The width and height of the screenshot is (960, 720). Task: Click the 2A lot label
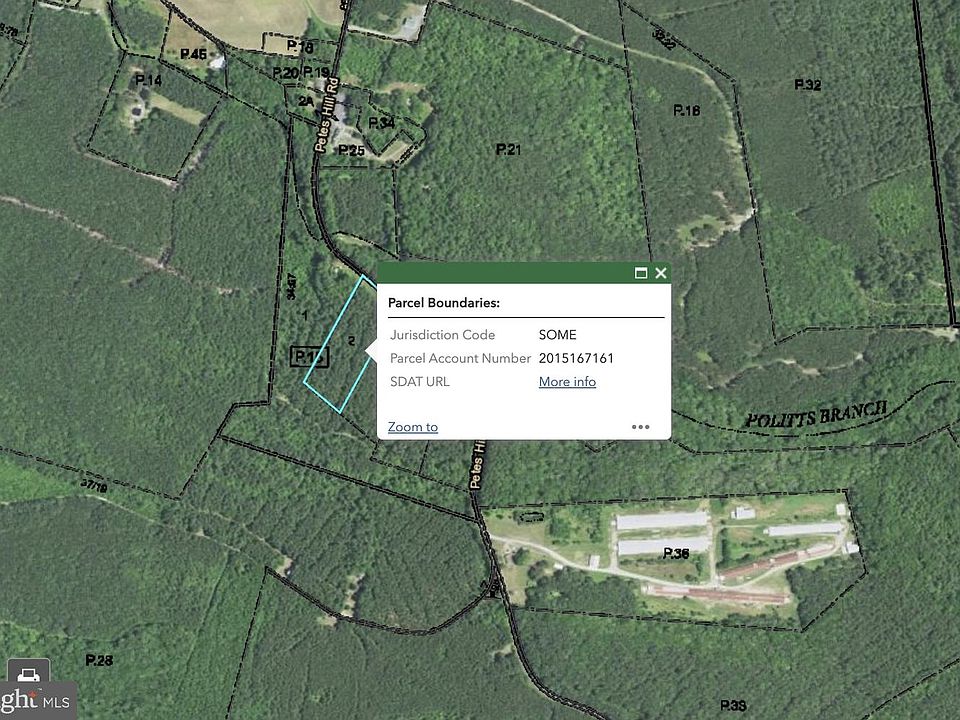pyautogui.click(x=306, y=101)
